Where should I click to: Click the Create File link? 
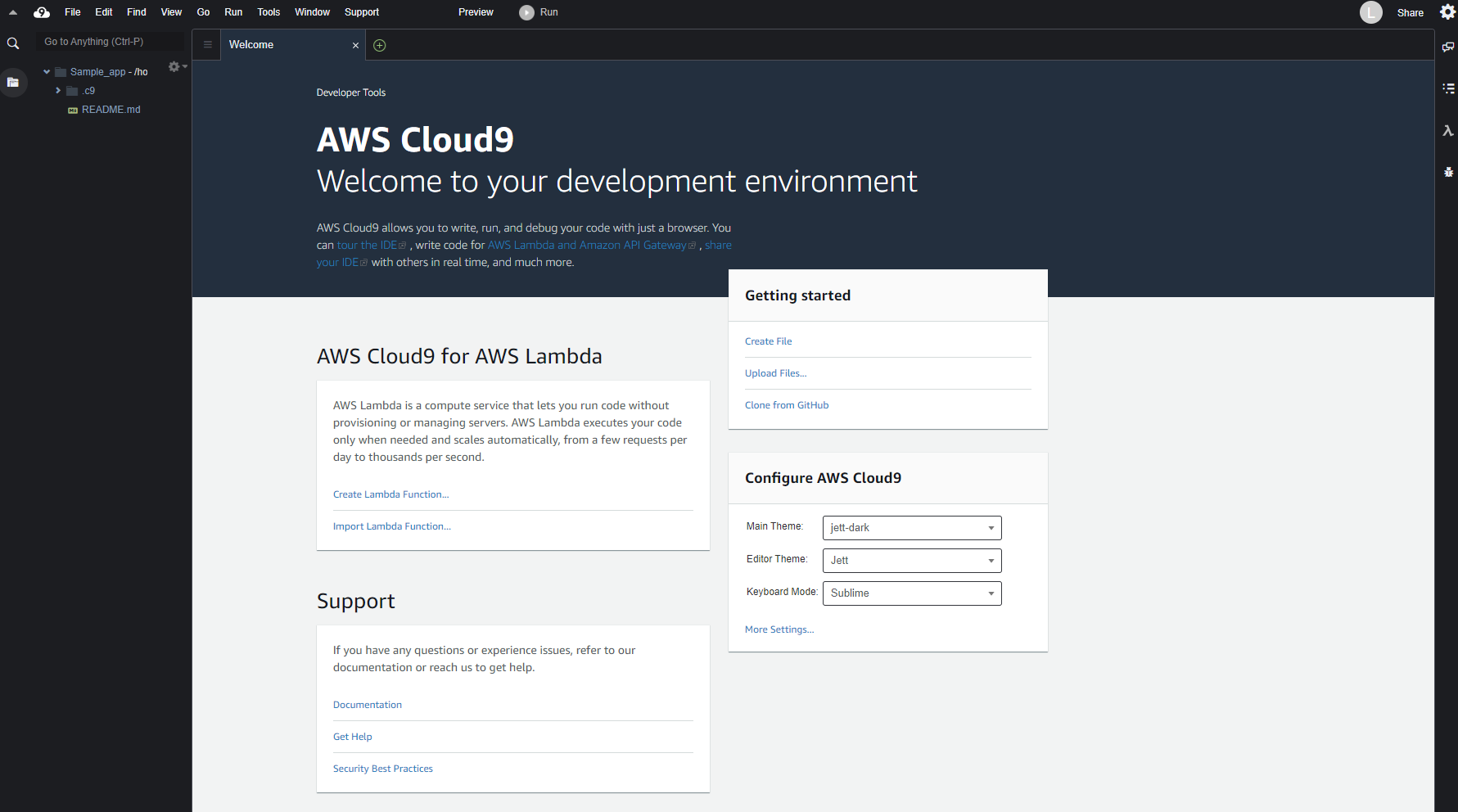coord(768,341)
